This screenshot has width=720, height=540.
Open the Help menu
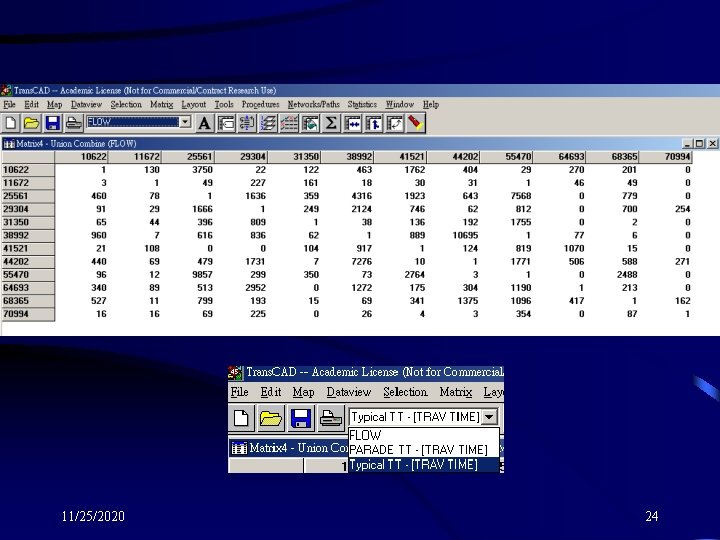(431, 105)
